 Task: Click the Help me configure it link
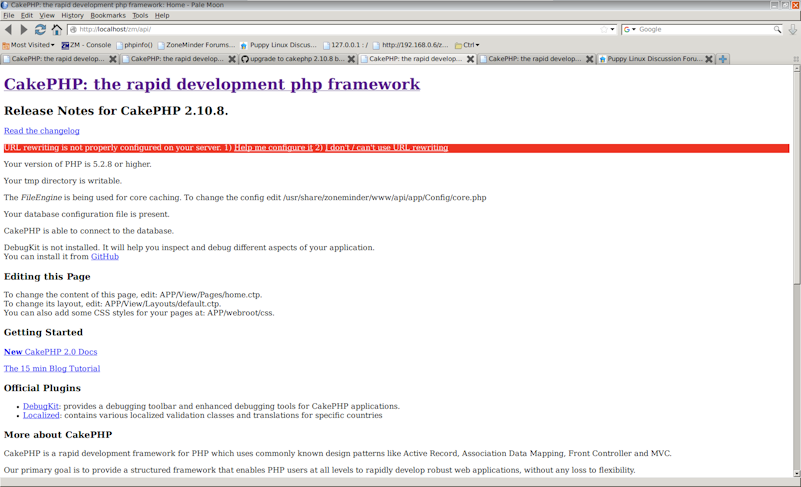click(273, 148)
